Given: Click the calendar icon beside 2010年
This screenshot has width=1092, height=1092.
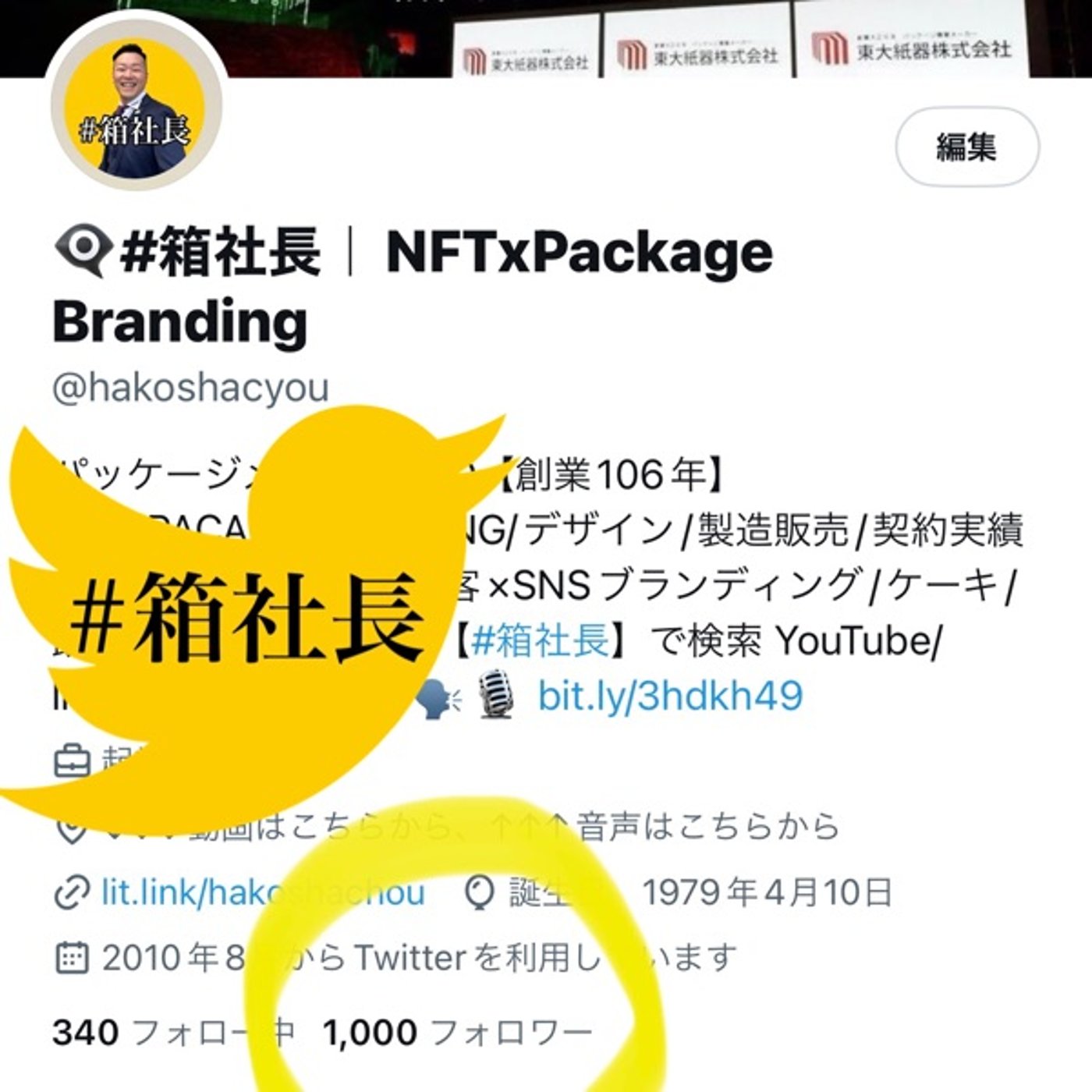Looking at the screenshot, I should click(x=72, y=957).
